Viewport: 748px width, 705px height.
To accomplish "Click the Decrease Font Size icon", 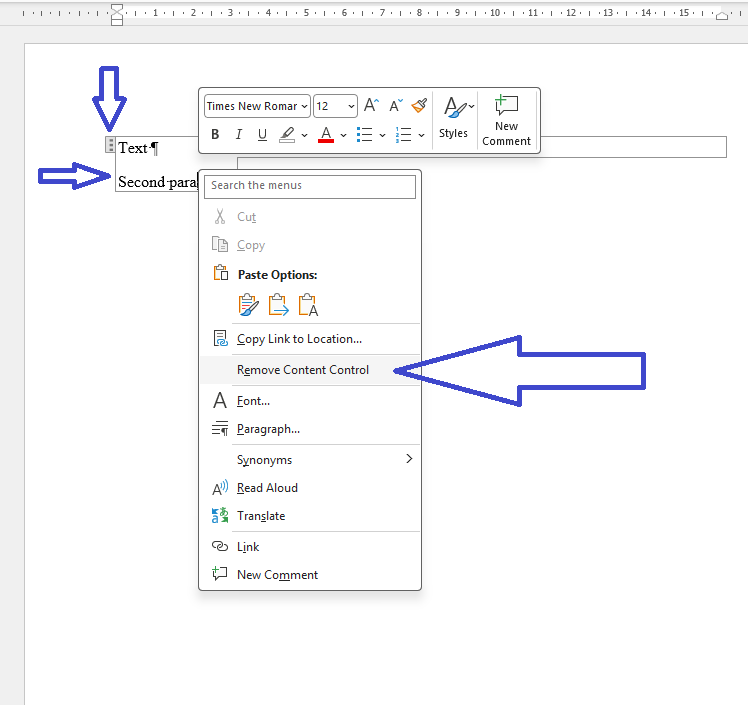I will pos(395,105).
